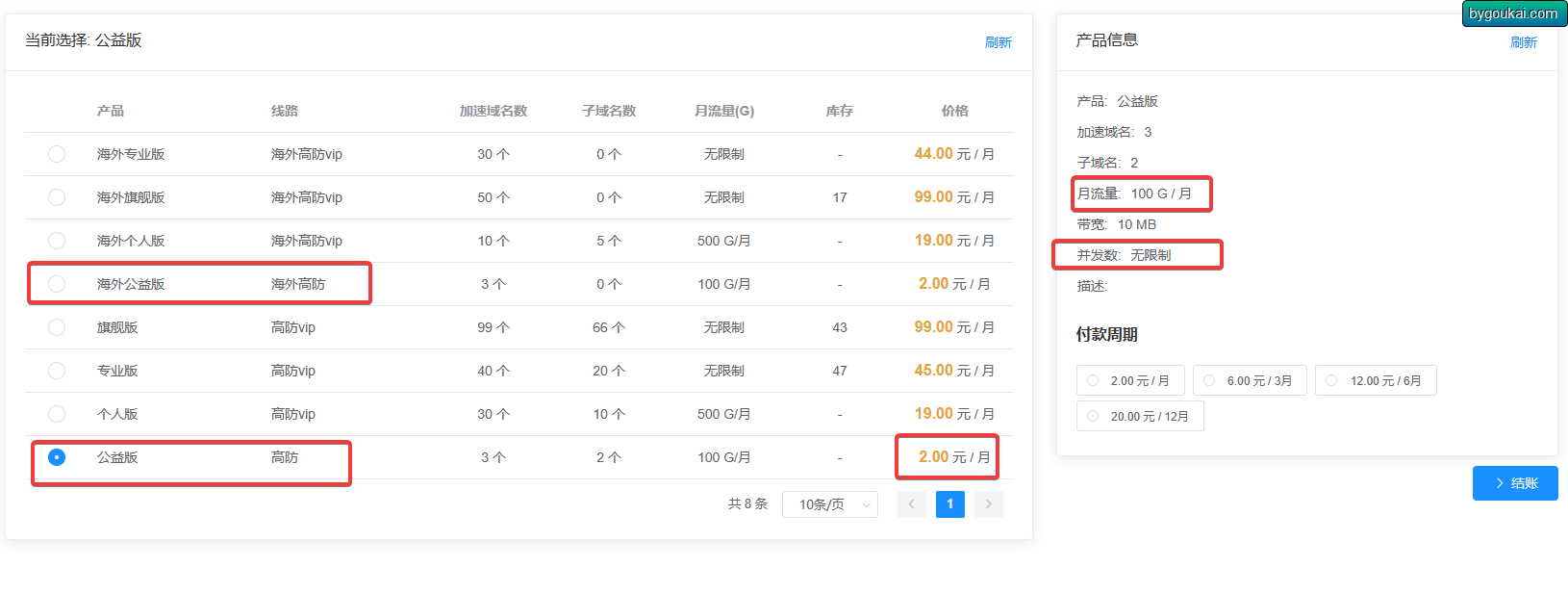Click 66 个 subdomain count
Screen dimensions: 1568x593
tap(609, 327)
